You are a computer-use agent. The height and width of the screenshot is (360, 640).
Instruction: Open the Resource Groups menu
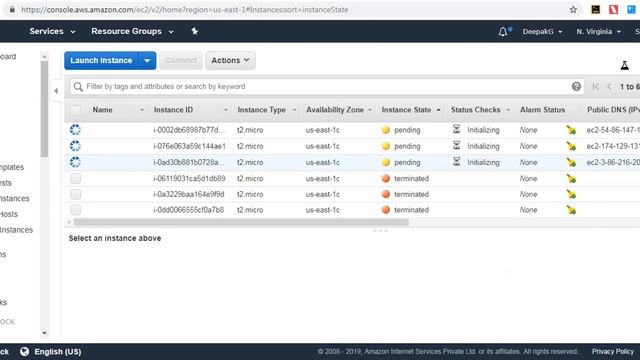(x=132, y=31)
